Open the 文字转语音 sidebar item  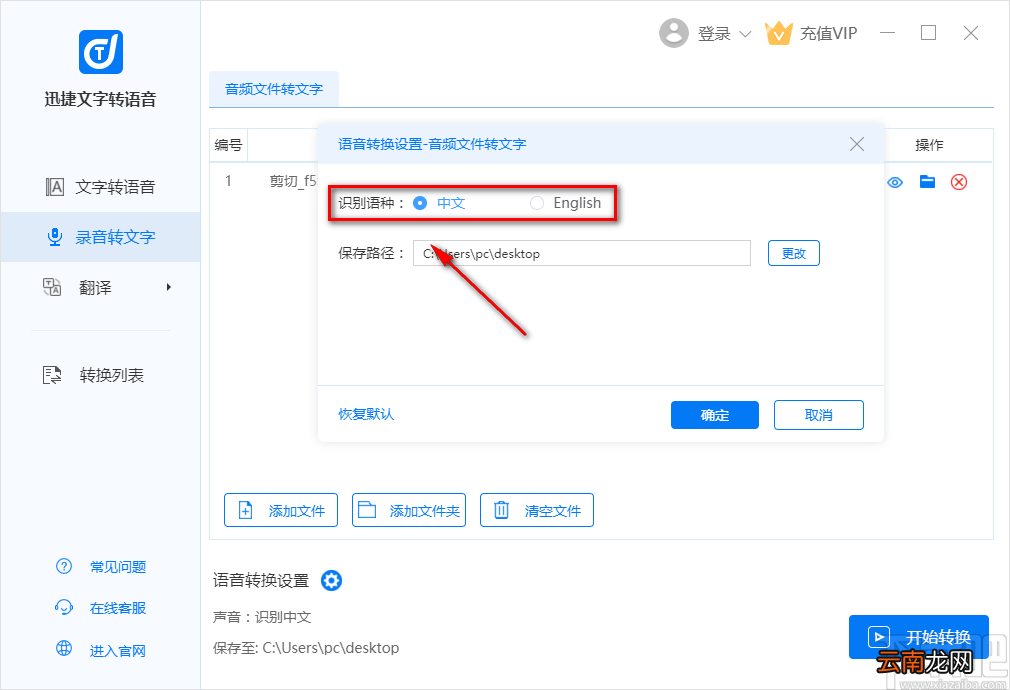(x=100, y=187)
